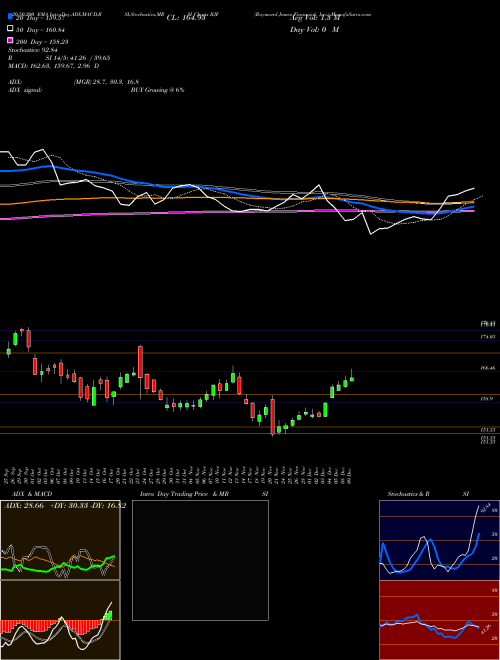Click the 174.93 price axis label
This screenshot has width=500, height=660.
tap(488, 337)
